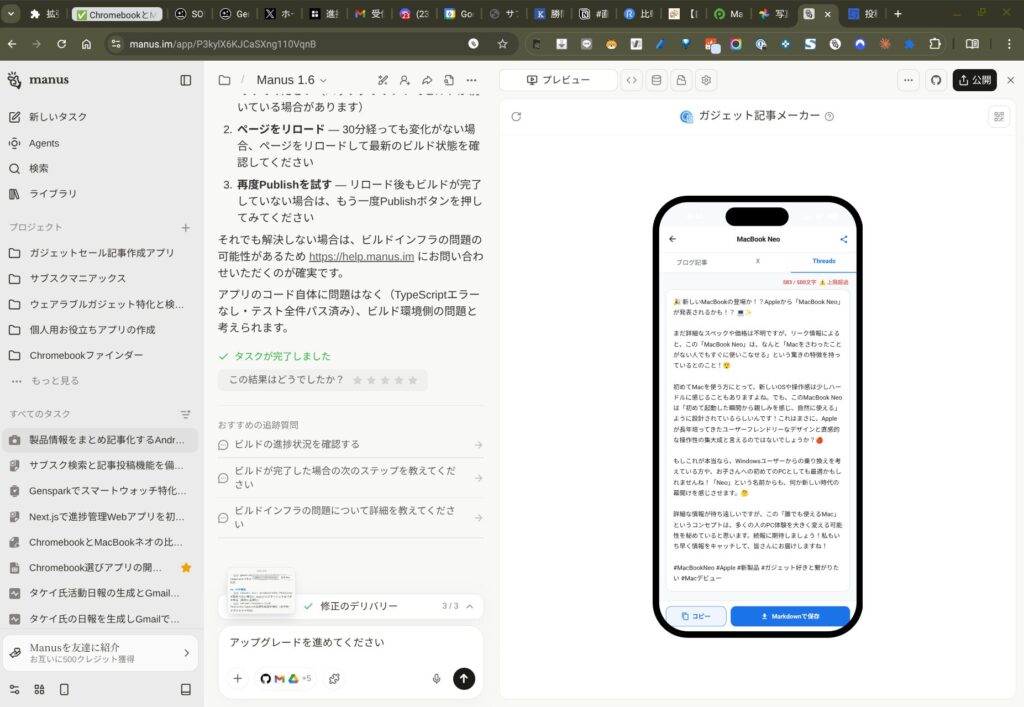Reload the app preview with refresh icon
The width and height of the screenshot is (1024, 707).
[516, 116]
